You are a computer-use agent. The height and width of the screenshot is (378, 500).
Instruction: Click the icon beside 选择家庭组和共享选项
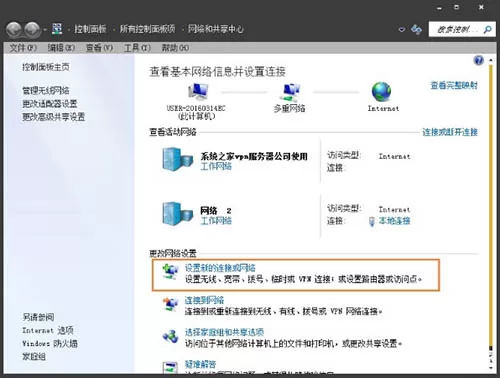[x=170, y=337]
